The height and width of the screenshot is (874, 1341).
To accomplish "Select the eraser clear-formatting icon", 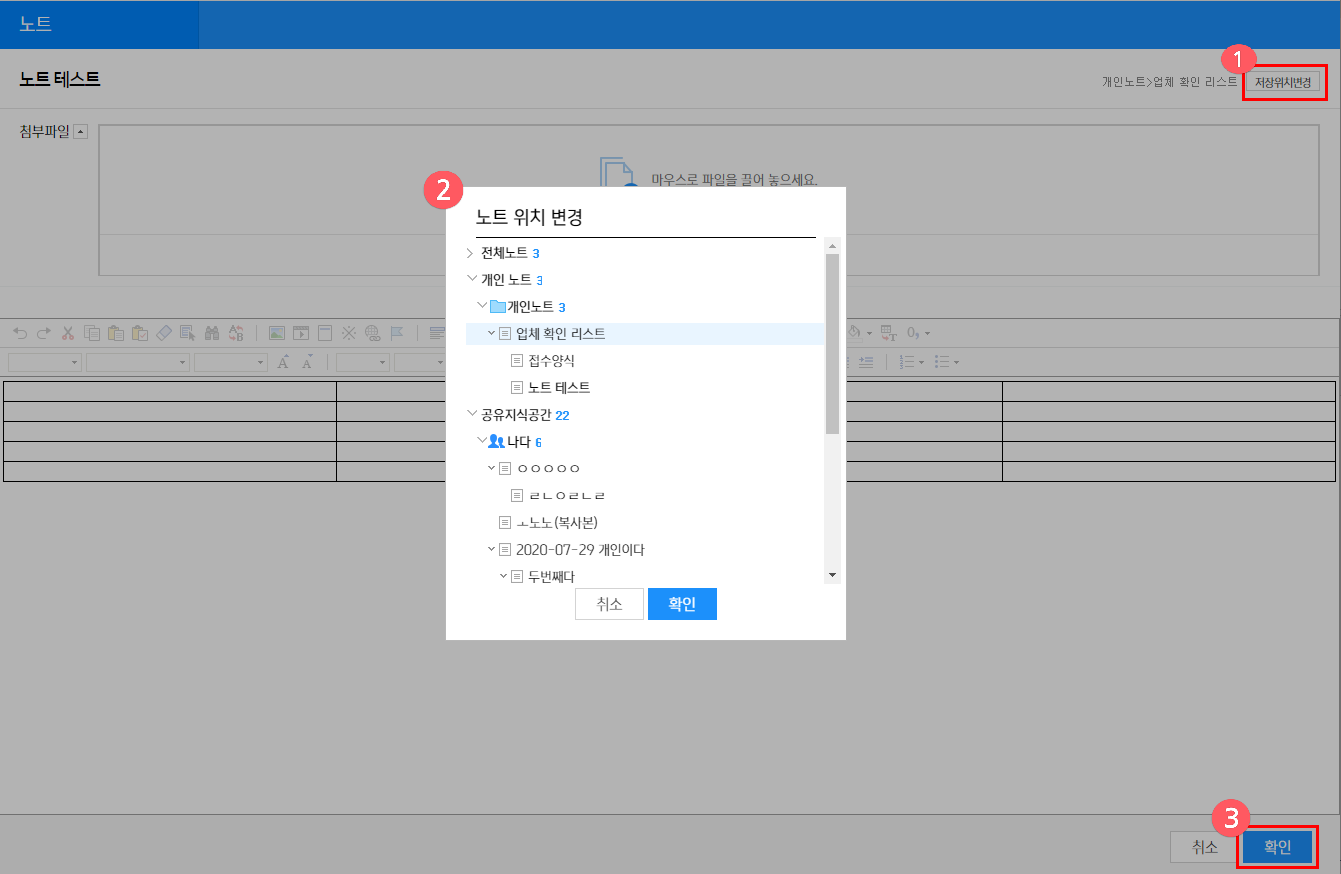I will pyautogui.click(x=164, y=333).
